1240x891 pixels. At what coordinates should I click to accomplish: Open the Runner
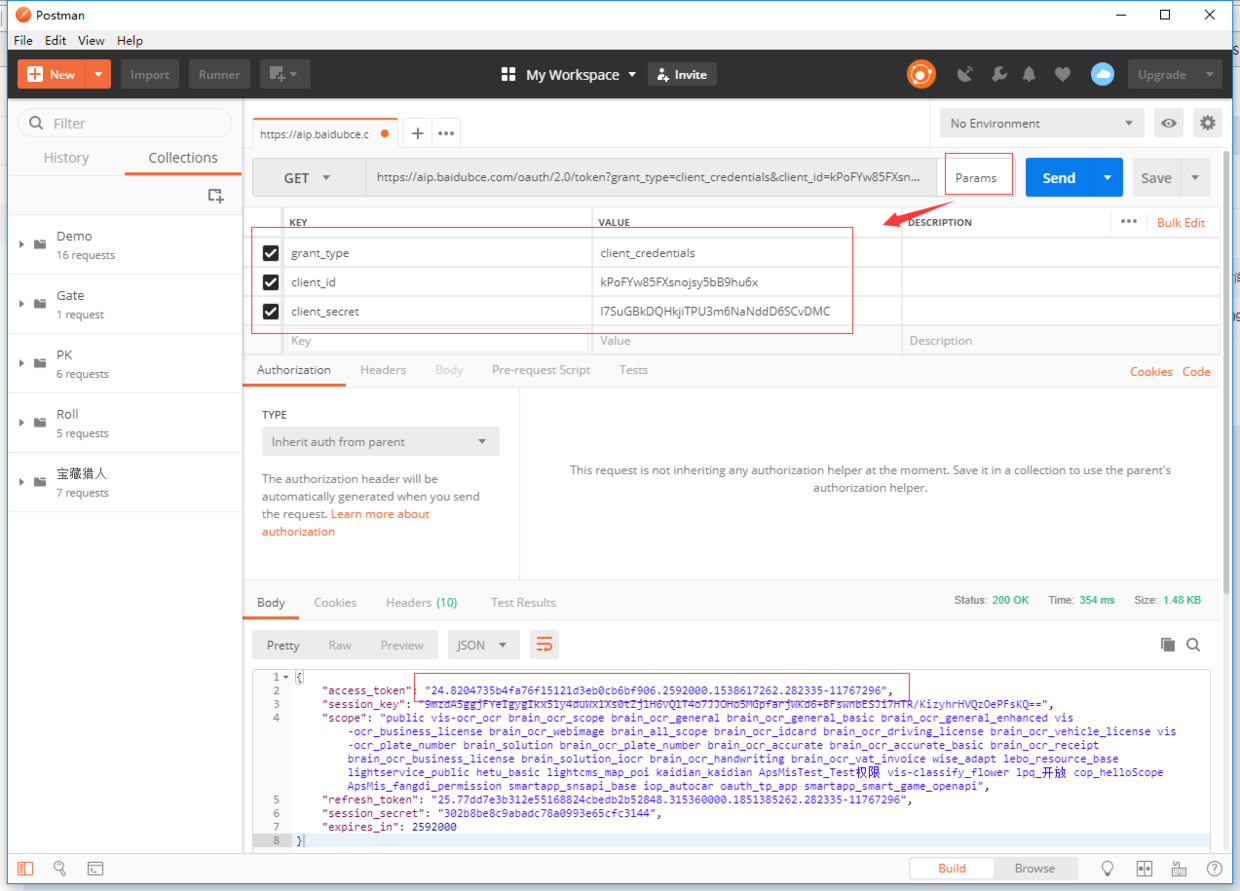(x=219, y=74)
